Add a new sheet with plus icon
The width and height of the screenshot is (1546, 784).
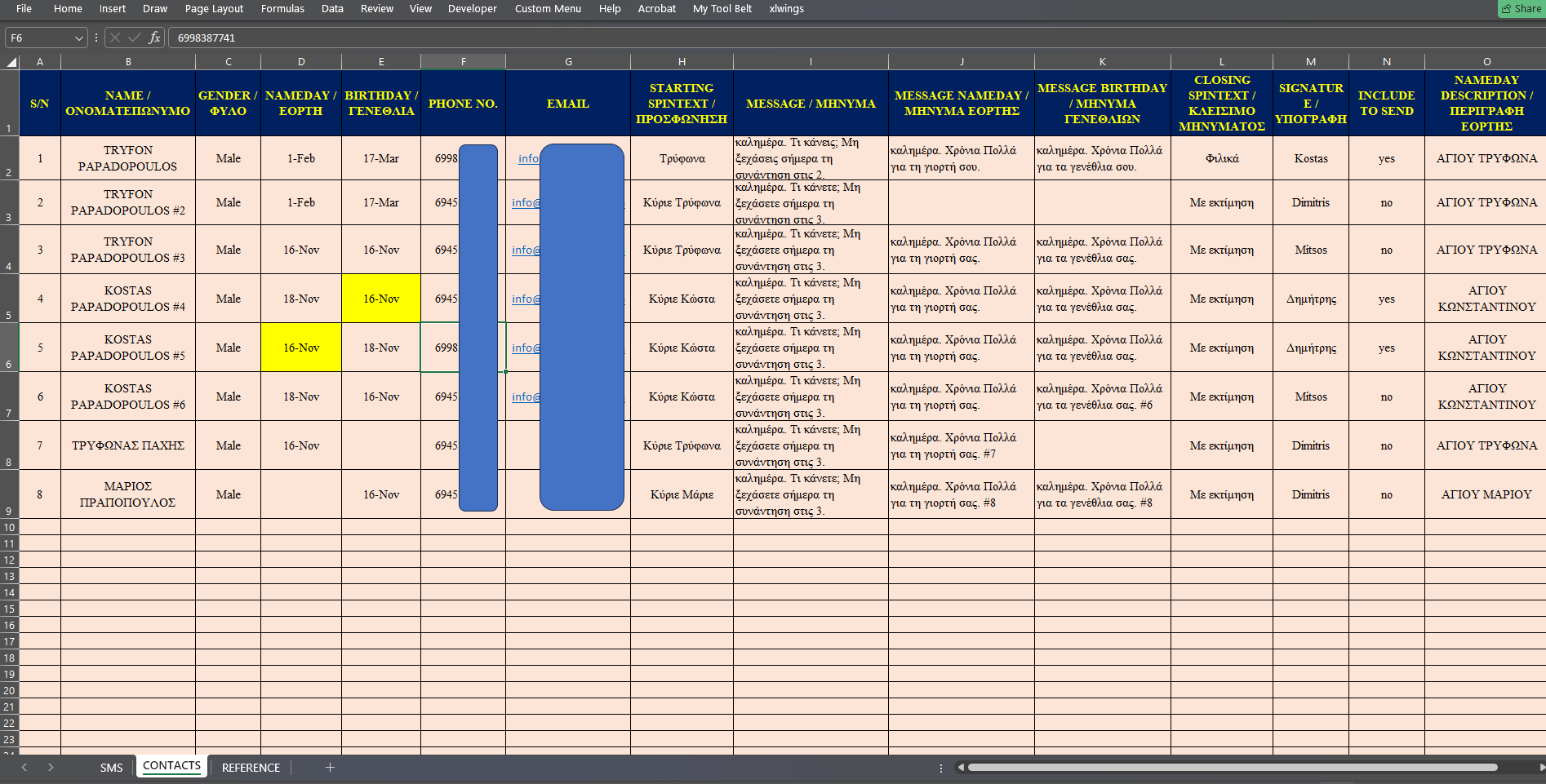(330, 767)
